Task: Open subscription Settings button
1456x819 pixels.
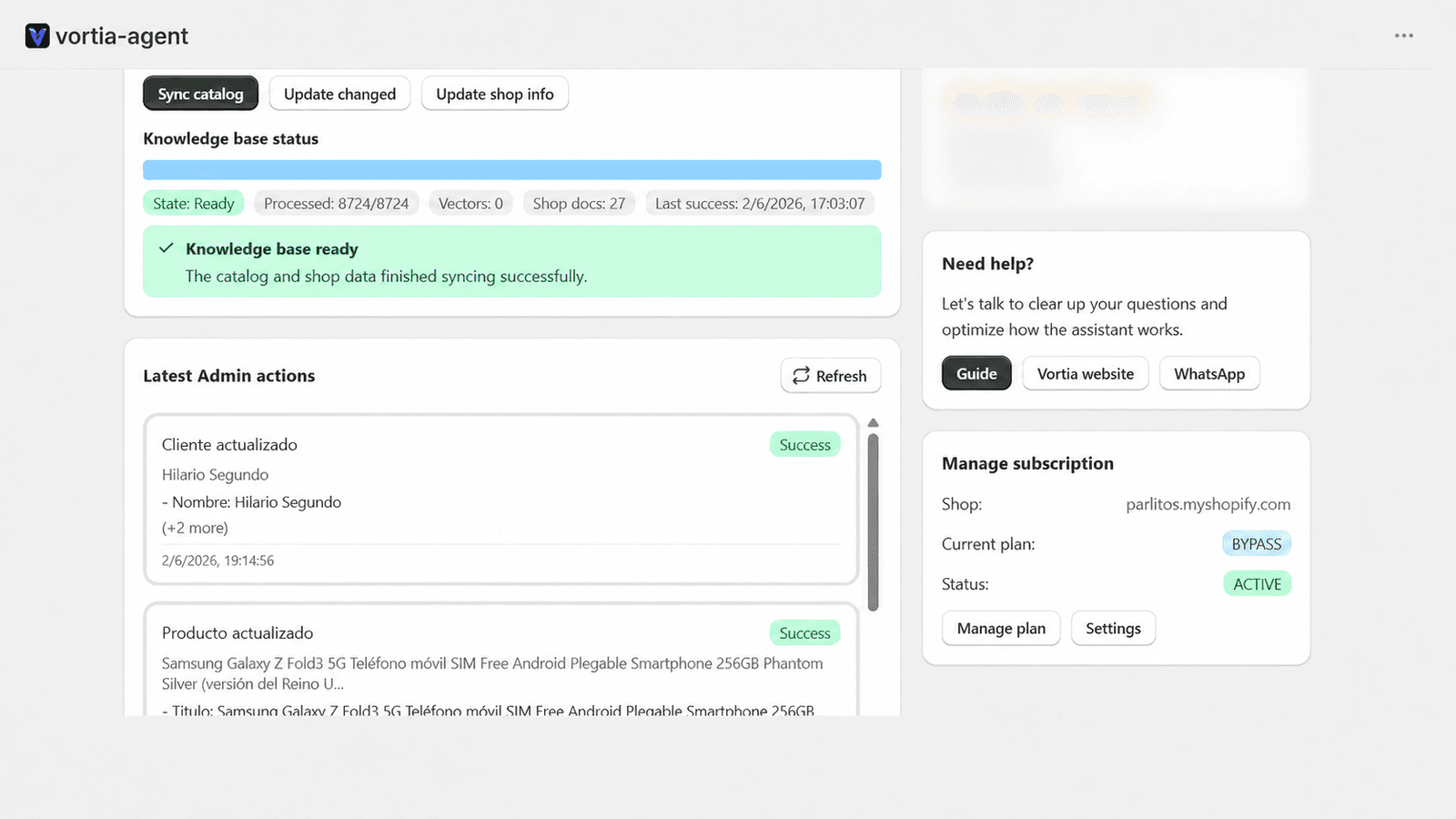Action: click(1113, 628)
